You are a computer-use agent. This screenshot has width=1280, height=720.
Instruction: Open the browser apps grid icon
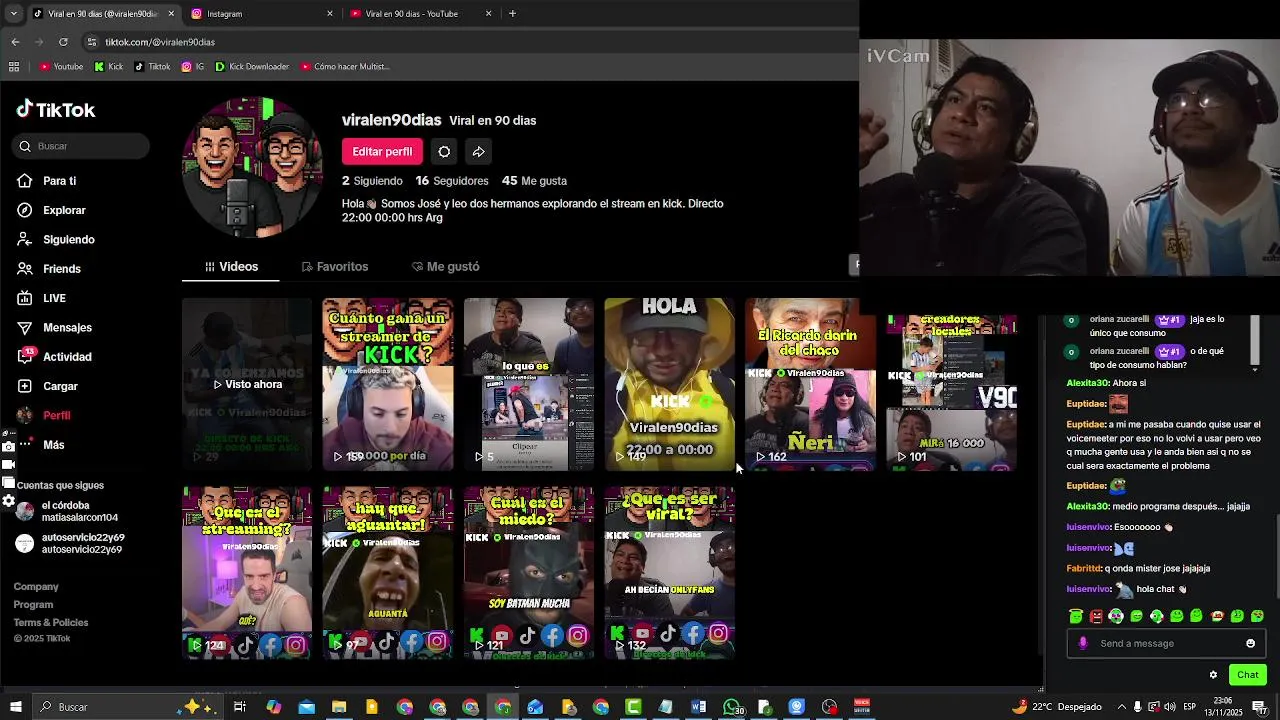click(x=14, y=67)
